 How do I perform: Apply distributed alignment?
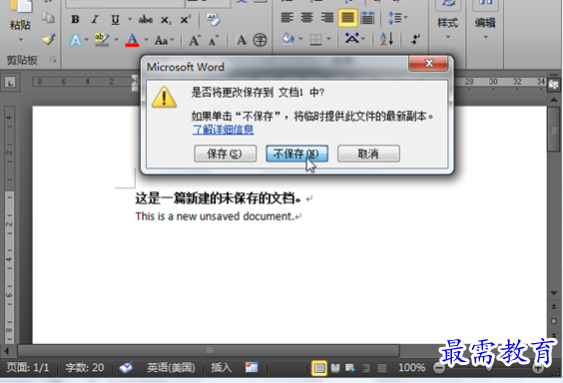pos(367,18)
